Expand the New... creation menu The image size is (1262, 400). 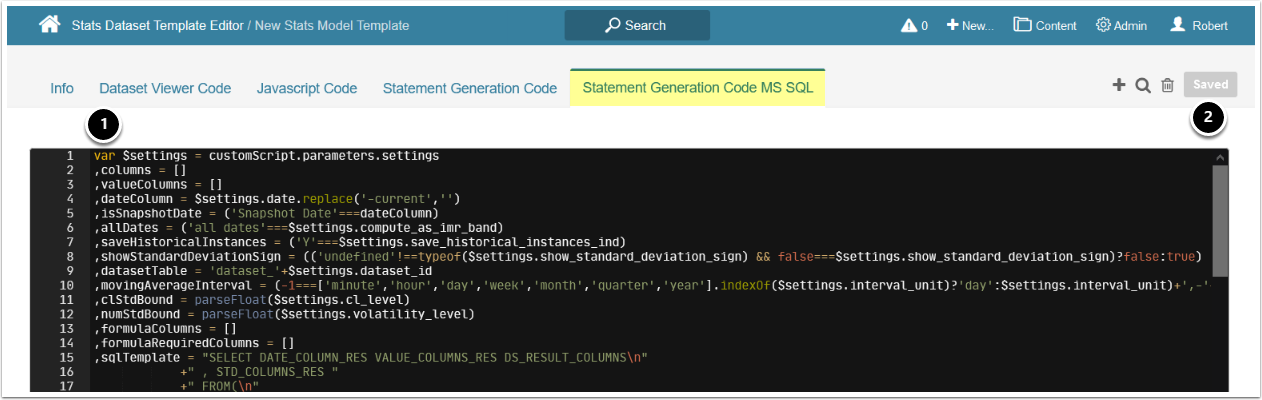969,25
